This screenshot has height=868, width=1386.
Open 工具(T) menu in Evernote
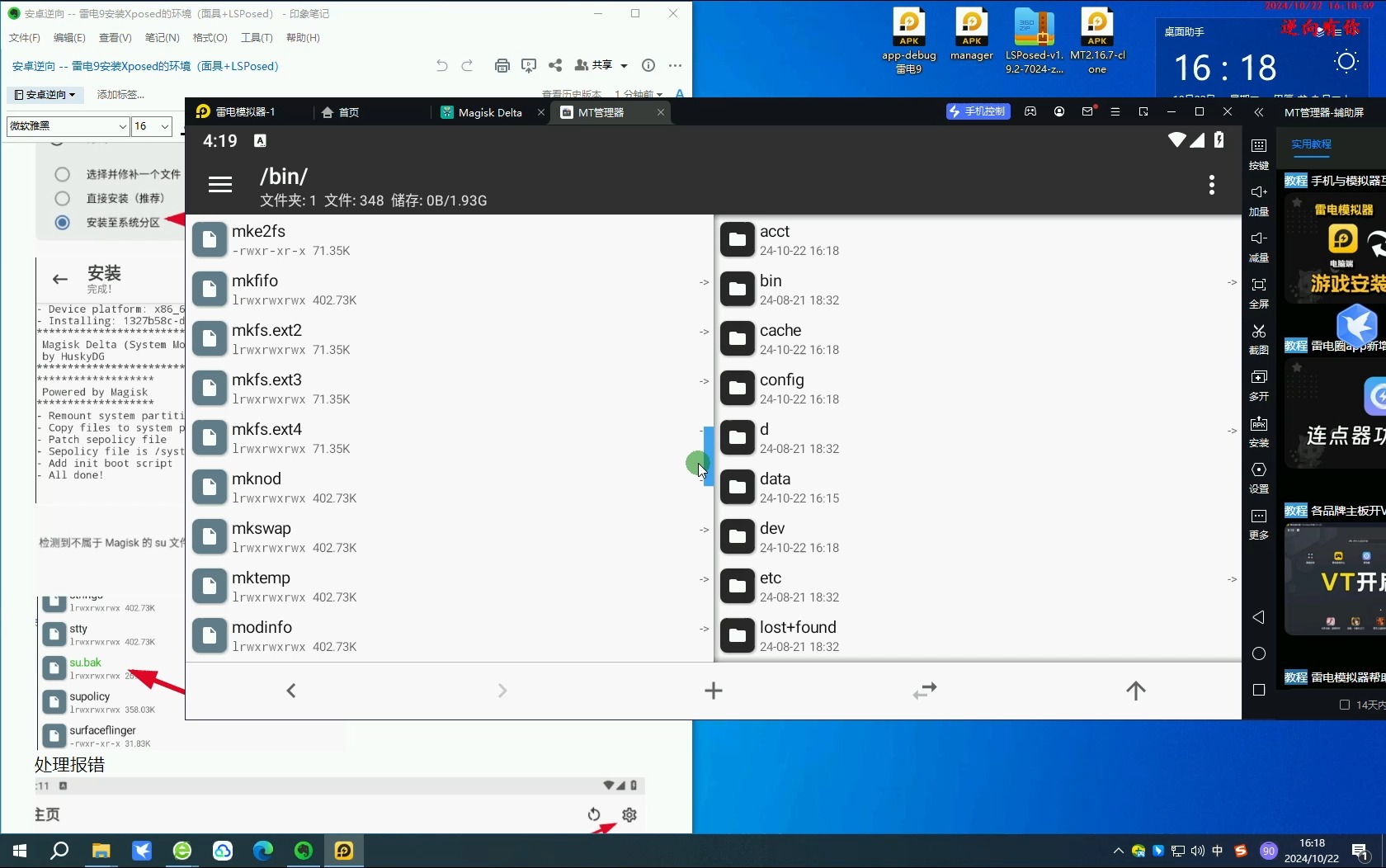pyautogui.click(x=257, y=38)
